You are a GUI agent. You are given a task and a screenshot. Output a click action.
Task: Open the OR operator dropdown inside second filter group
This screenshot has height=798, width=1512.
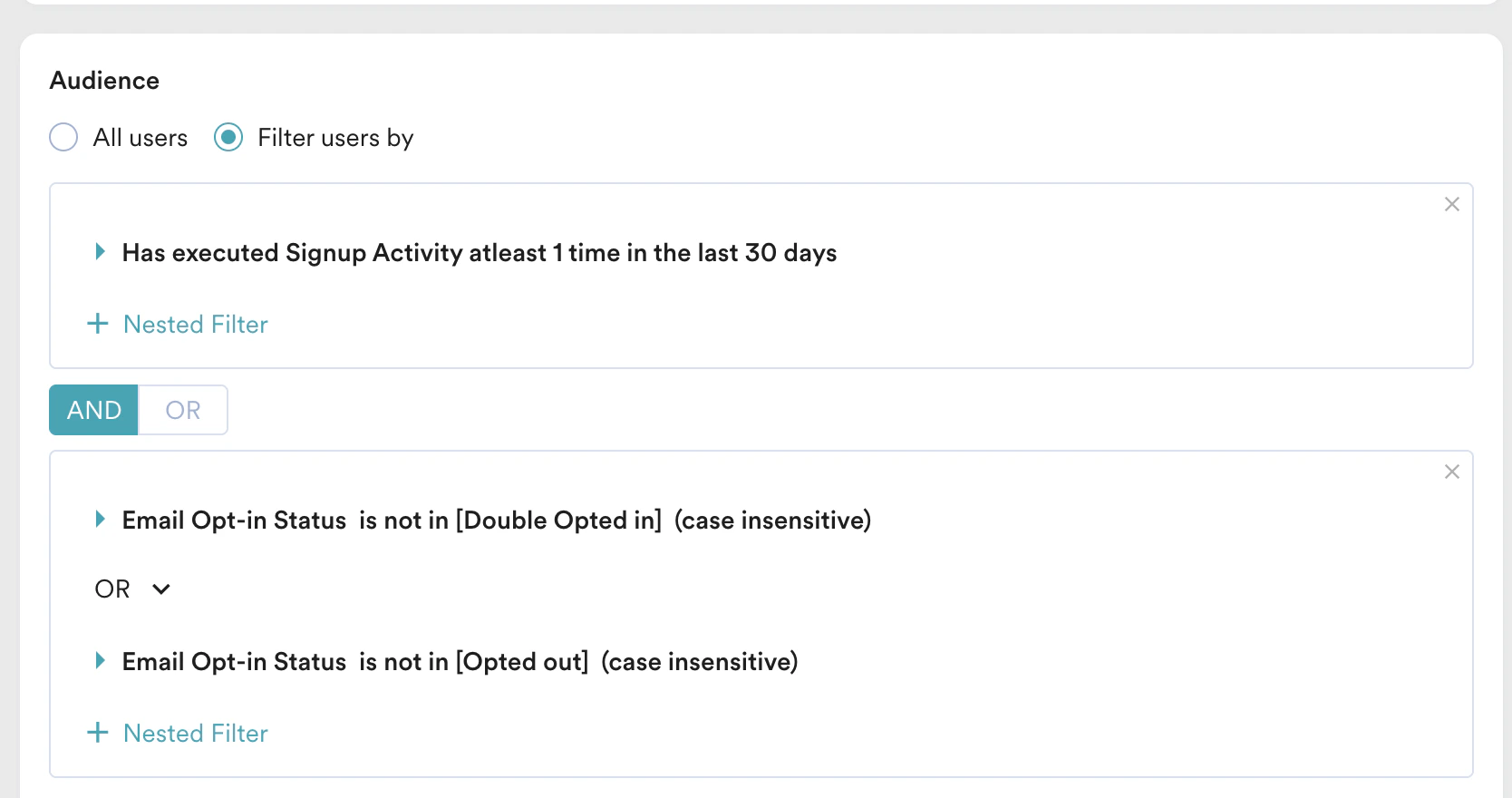161,589
